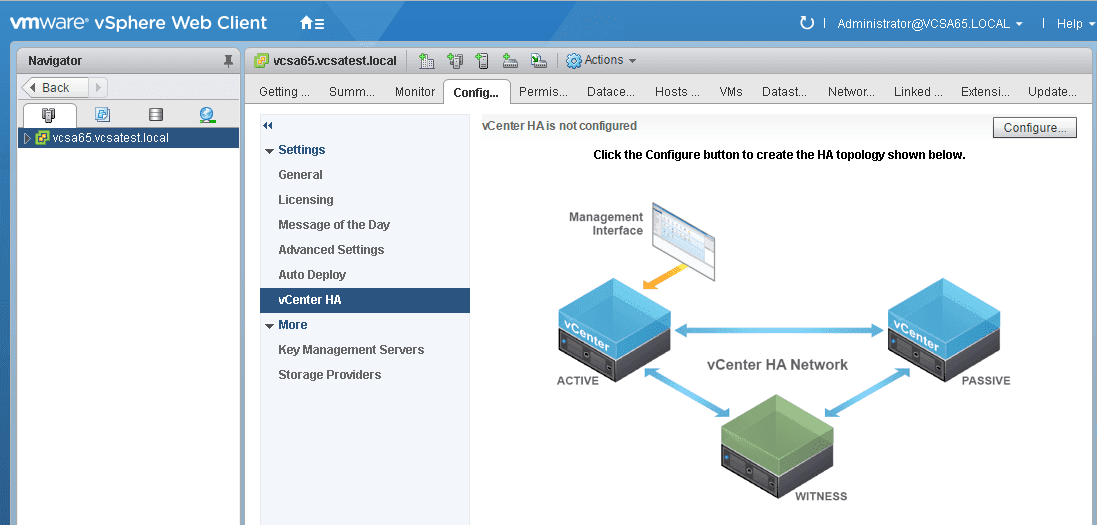This screenshot has height=525, width=1097.
Task: Select the Configure tab
Action: pyautogui.click(x=476, y=92)
